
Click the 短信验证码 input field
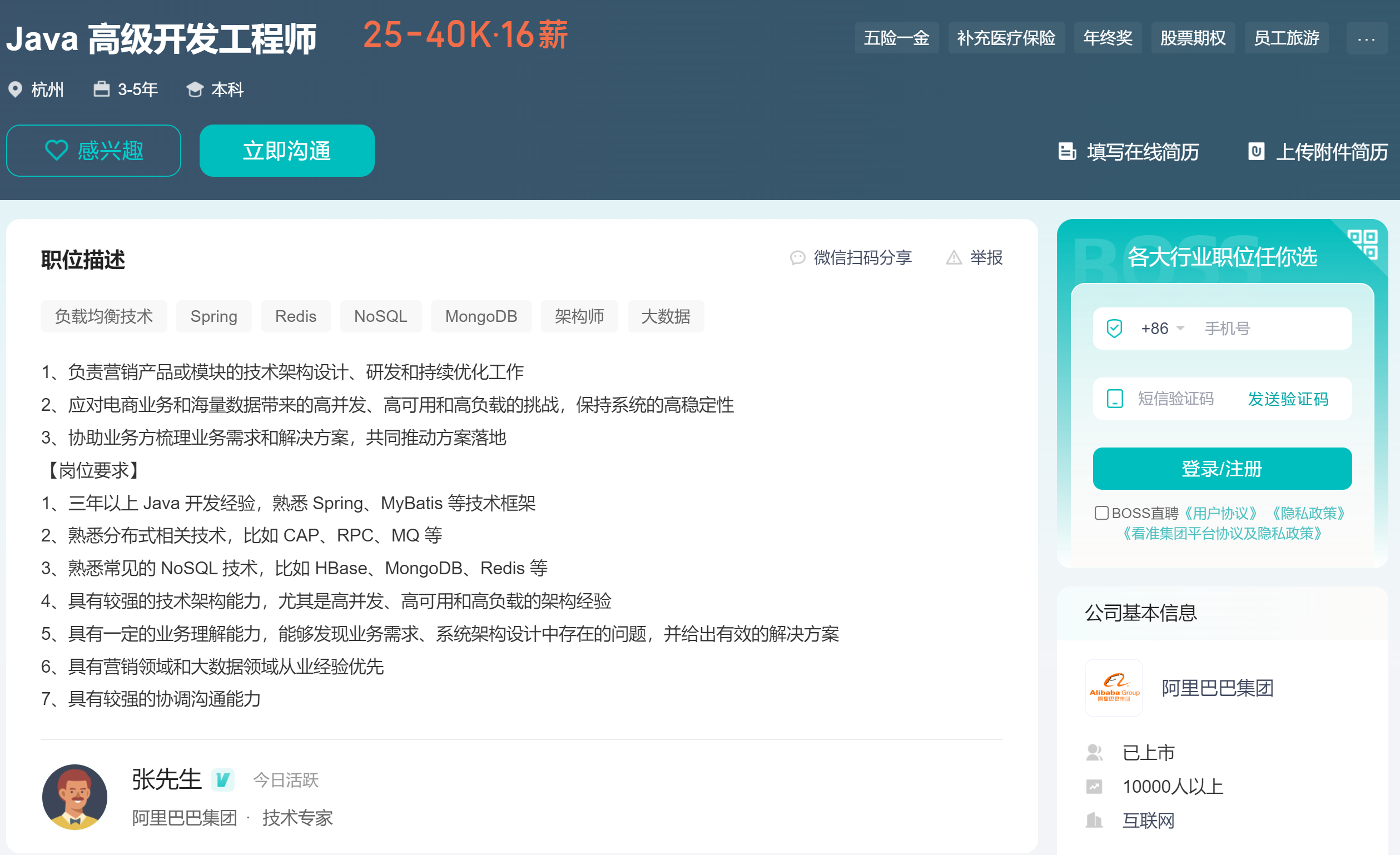(x=1175, y=399)
